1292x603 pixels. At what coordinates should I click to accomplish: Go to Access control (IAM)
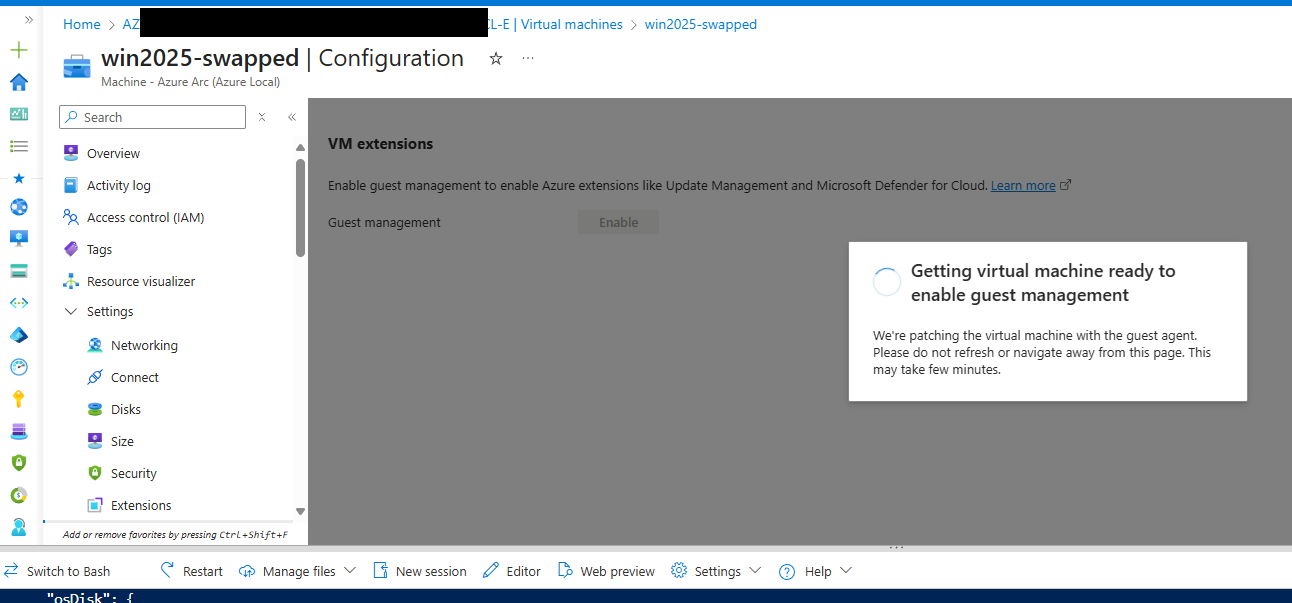(145, 217)
